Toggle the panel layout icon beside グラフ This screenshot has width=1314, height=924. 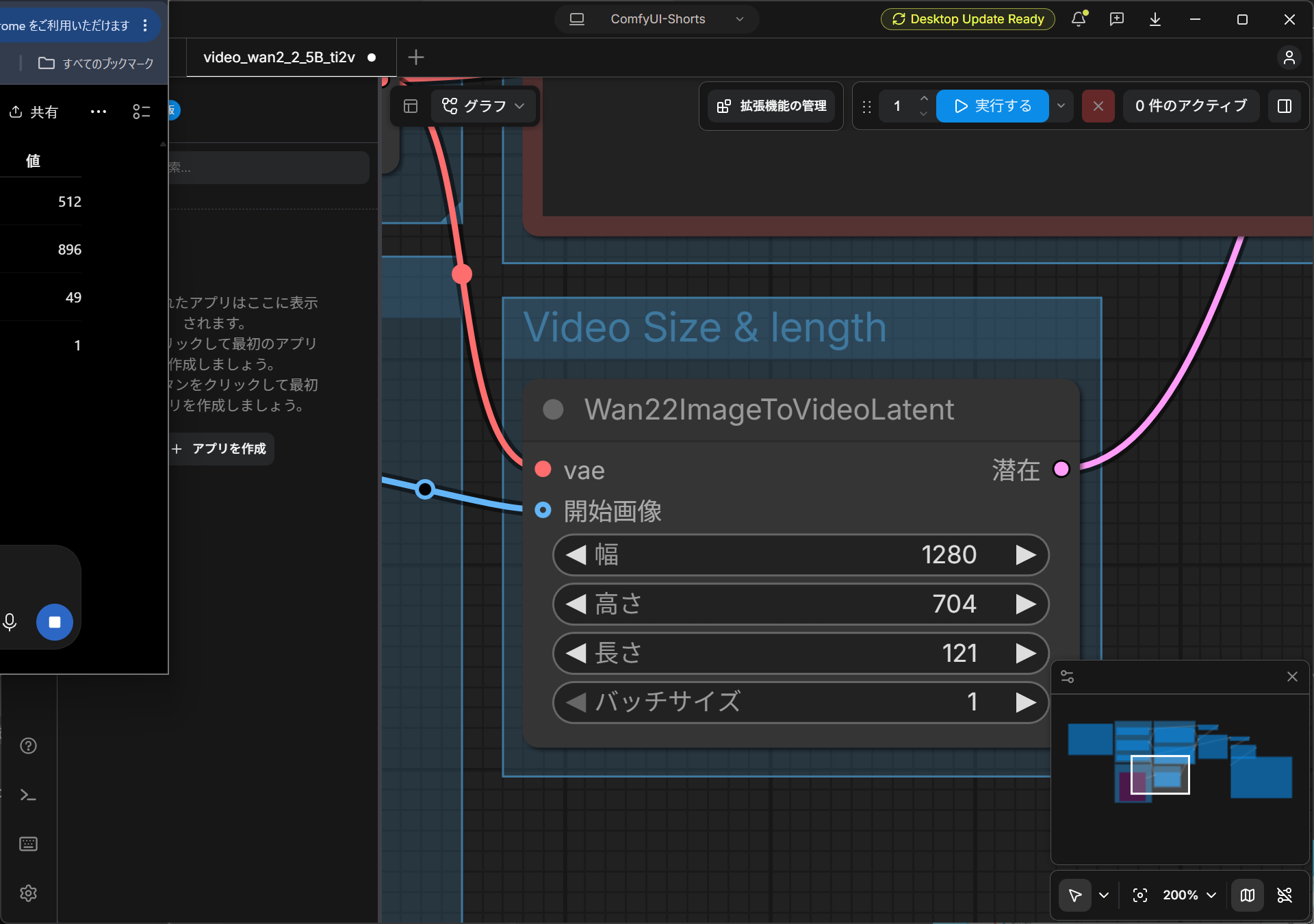411,106
